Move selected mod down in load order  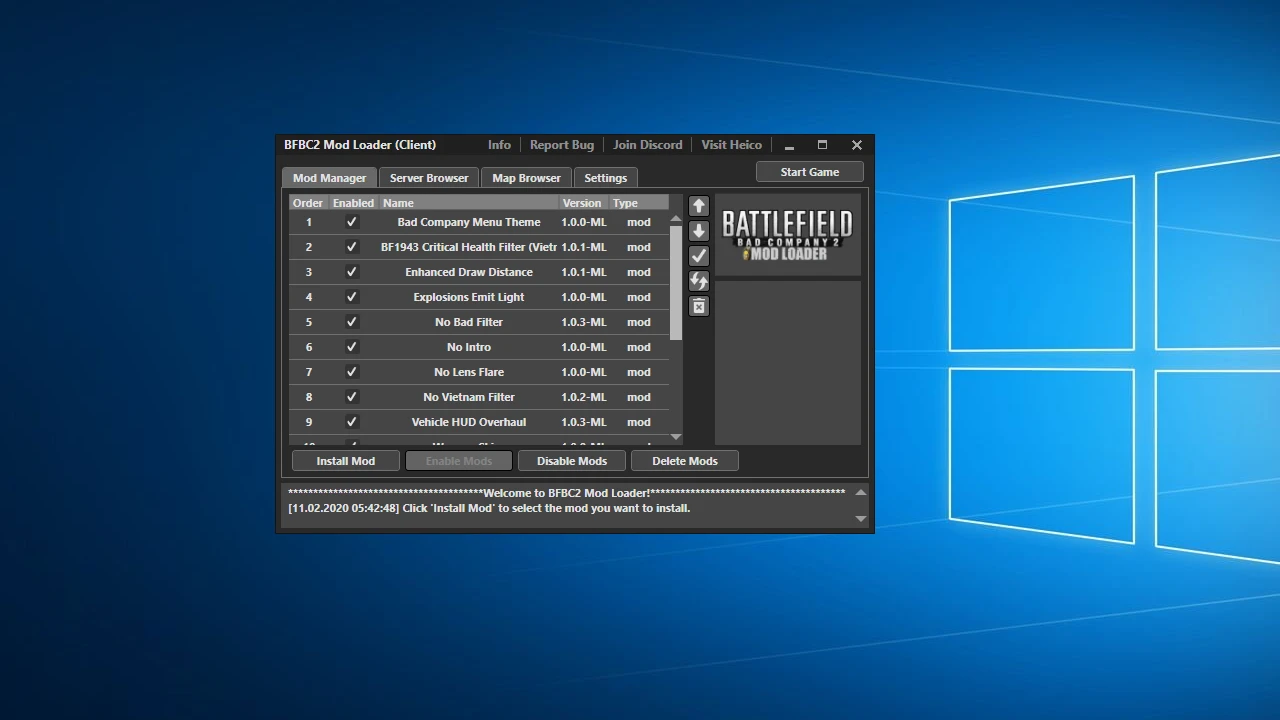(x=699, y=231)
